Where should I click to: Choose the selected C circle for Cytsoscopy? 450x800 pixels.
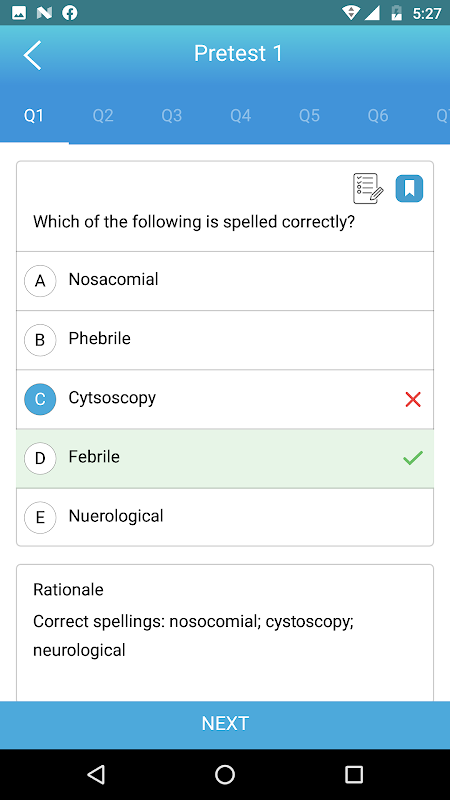click(x=40, y=399)
